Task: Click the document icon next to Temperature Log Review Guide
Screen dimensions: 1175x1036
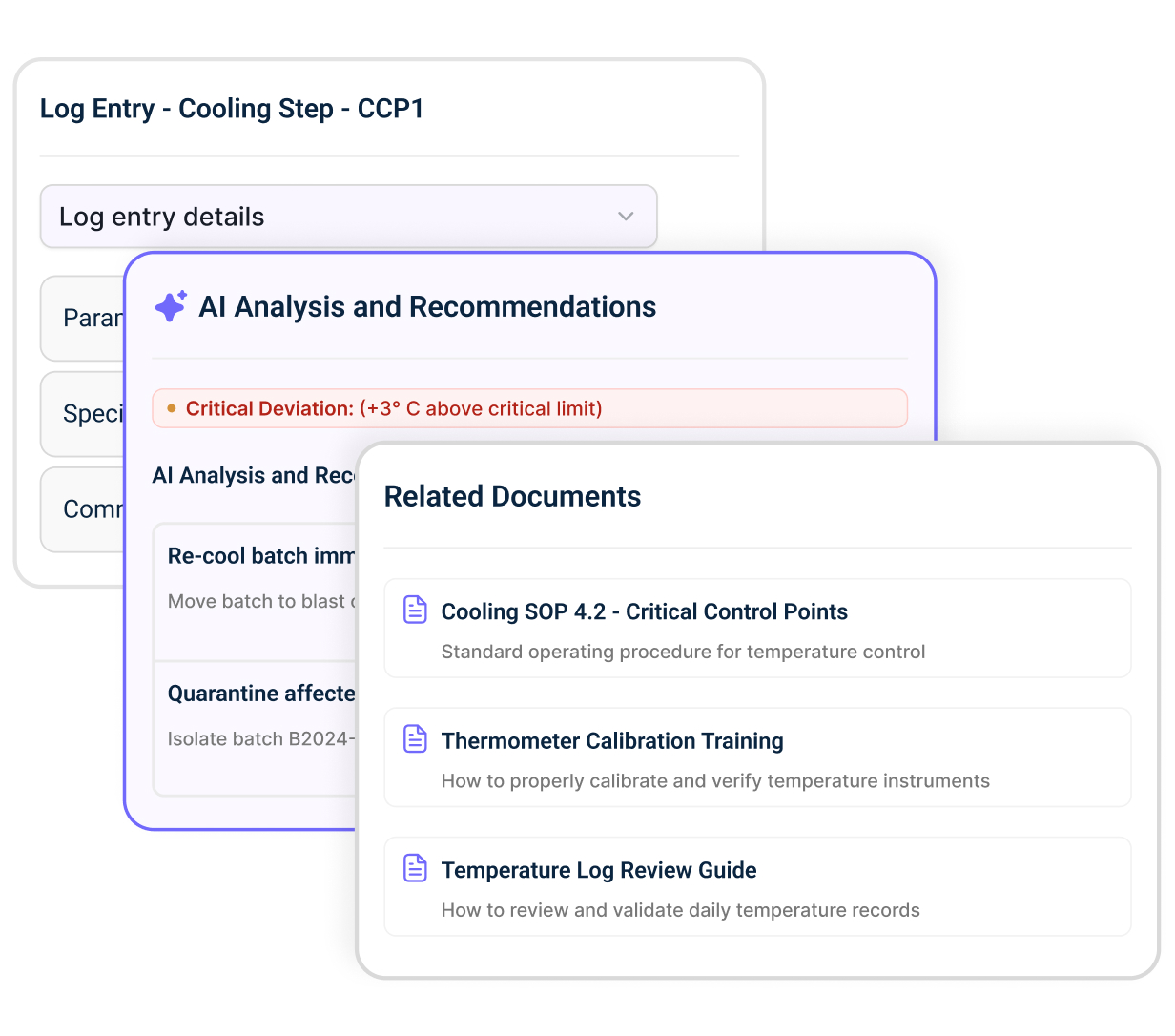Action: [415, 866]
